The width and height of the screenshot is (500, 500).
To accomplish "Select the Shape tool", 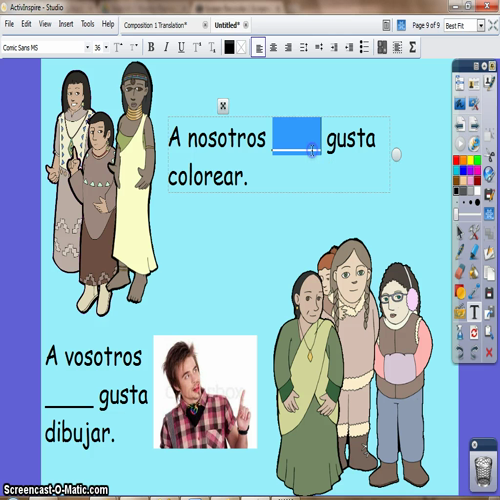I will (x=460, y=292).
